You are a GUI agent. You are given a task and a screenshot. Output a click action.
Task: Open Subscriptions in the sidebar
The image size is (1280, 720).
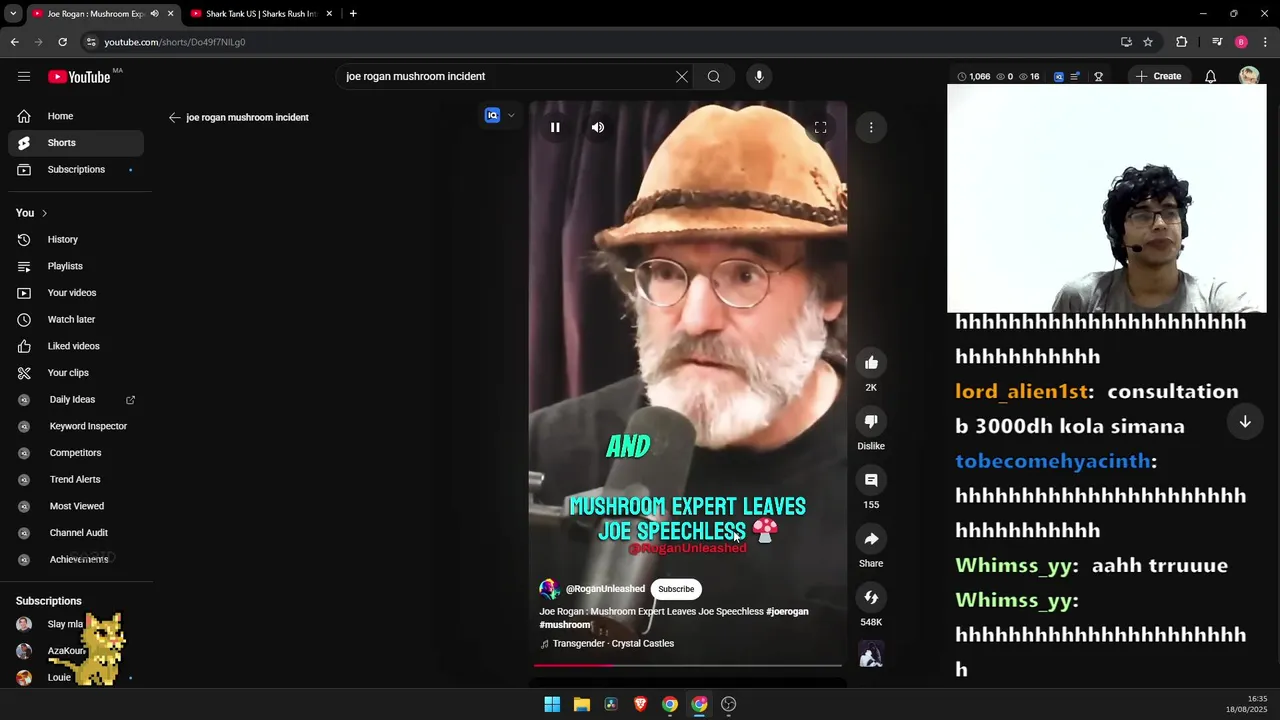[76, 169]
